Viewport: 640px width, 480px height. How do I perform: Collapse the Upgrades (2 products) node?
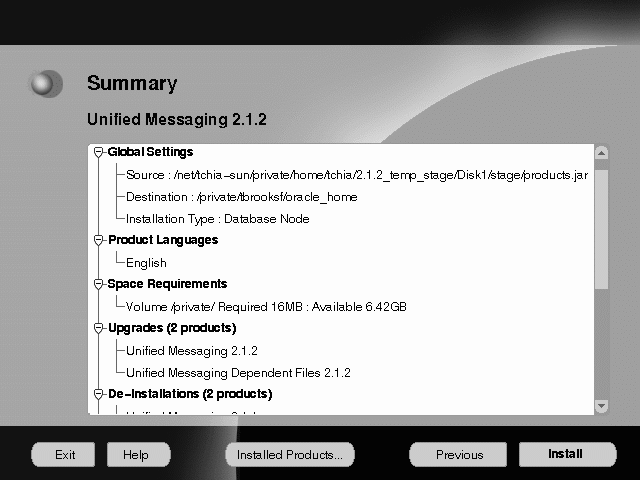(x=98, y=328)
